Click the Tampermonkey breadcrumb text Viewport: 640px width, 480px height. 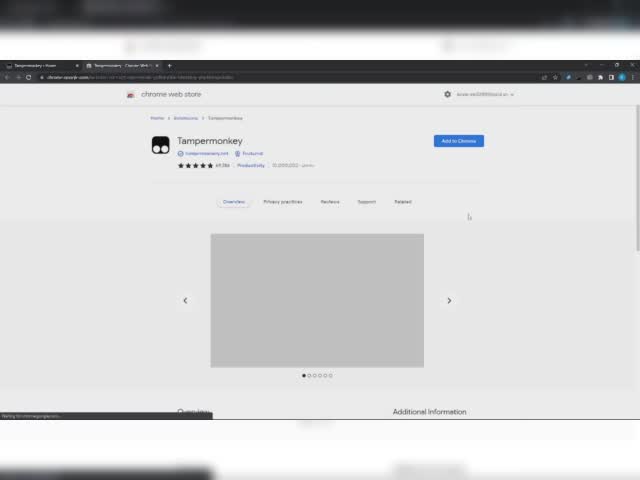pos(225,118)
